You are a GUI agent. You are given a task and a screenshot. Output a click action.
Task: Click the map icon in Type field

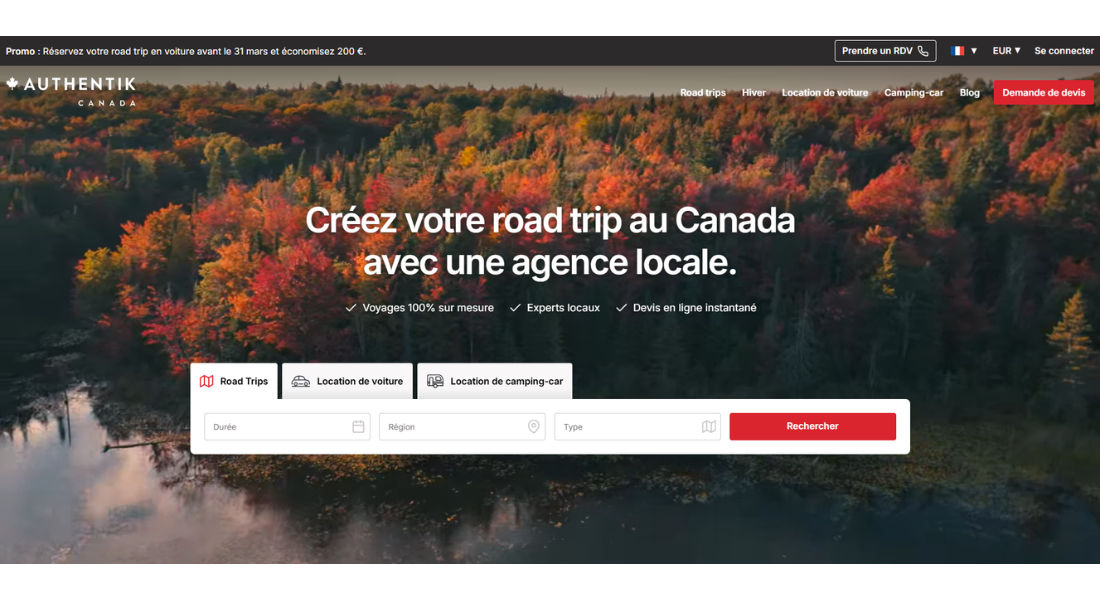click(709, 427)
